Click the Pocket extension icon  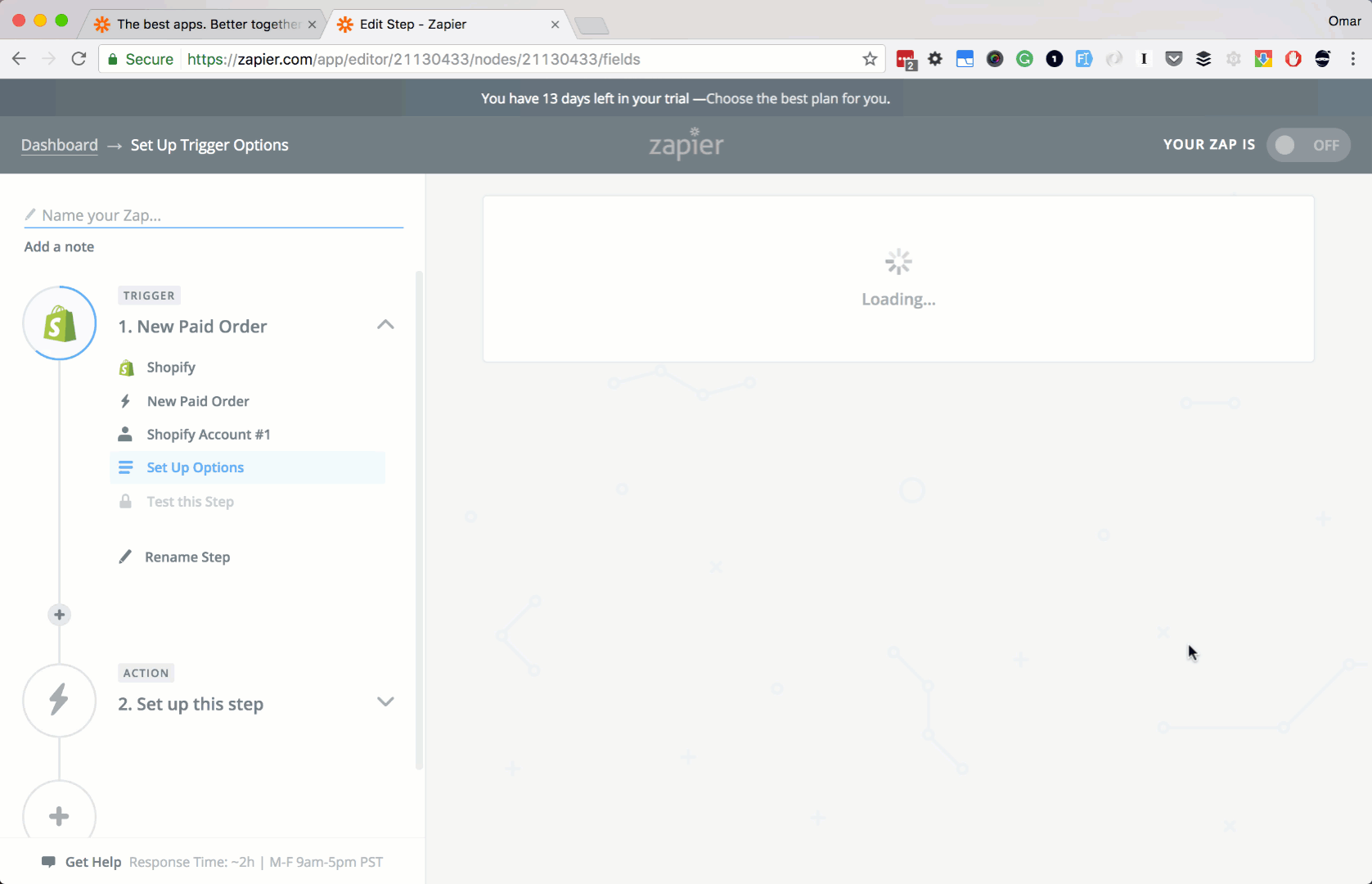tap(1174, 59)
